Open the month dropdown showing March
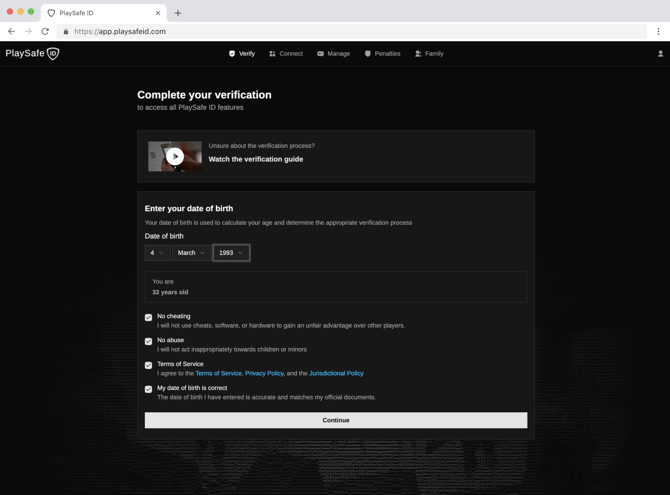The image size is (670, 495). click(x=191, y=253)
